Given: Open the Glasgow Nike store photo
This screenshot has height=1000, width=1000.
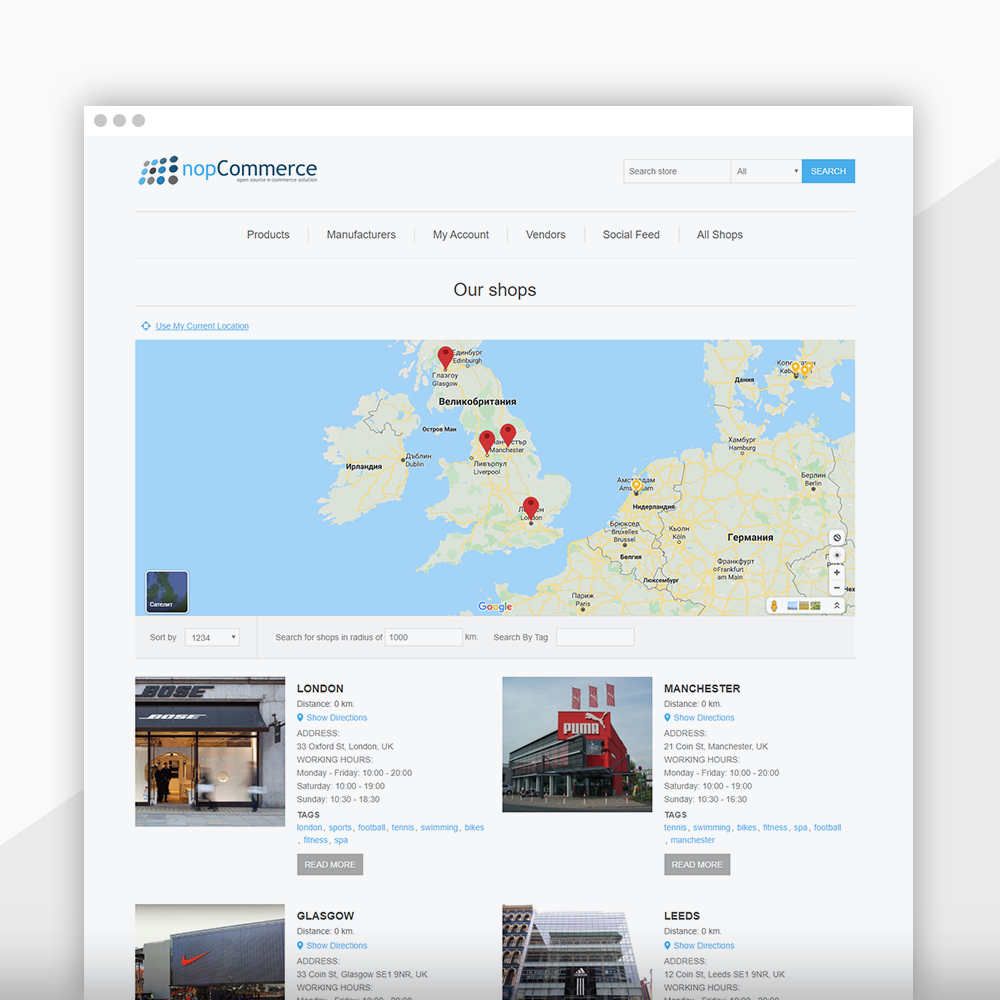Looking at the screenshot, I should click(x=210, y=952).
